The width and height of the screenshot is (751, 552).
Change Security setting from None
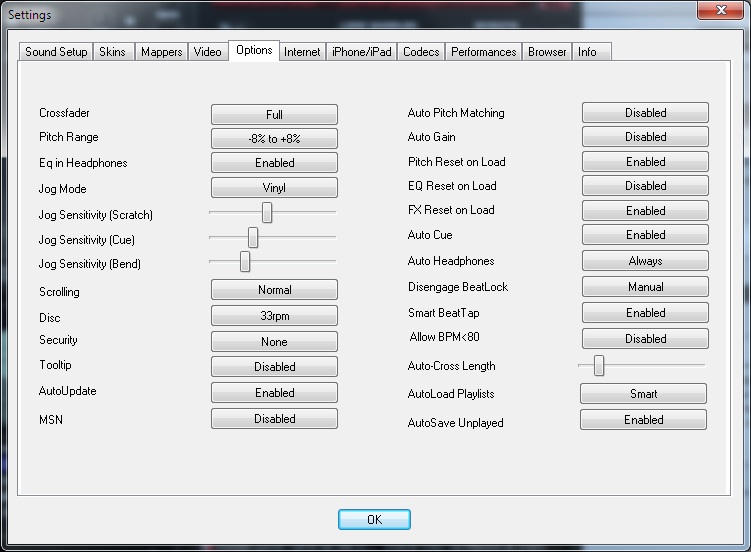pos(274,341)
